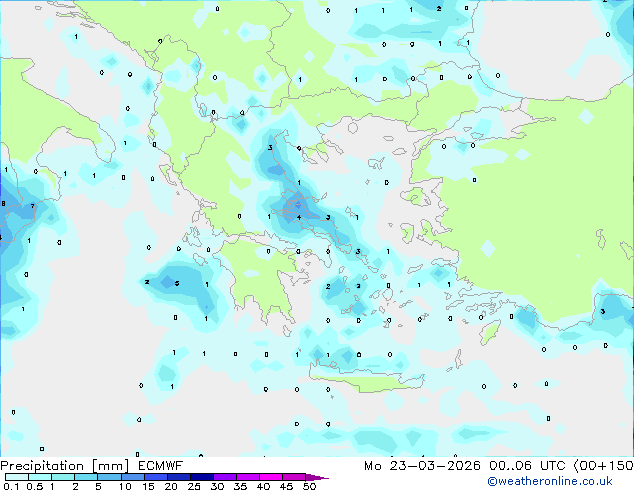The height and width of the screenshot is (490, 634).
Task: Select the 35–40 mm legend swatch
Action: [x=248, y=477]
